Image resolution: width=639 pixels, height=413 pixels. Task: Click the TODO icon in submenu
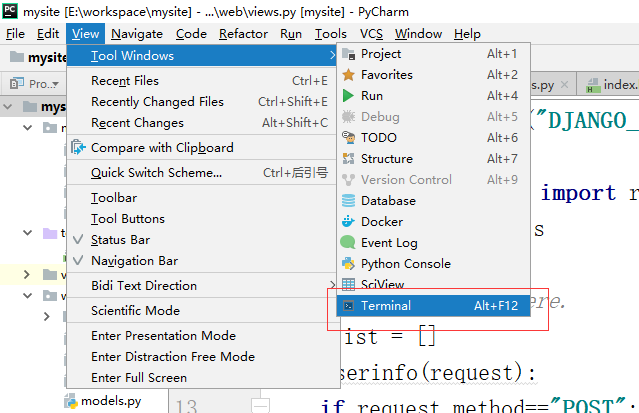point(348,138)
